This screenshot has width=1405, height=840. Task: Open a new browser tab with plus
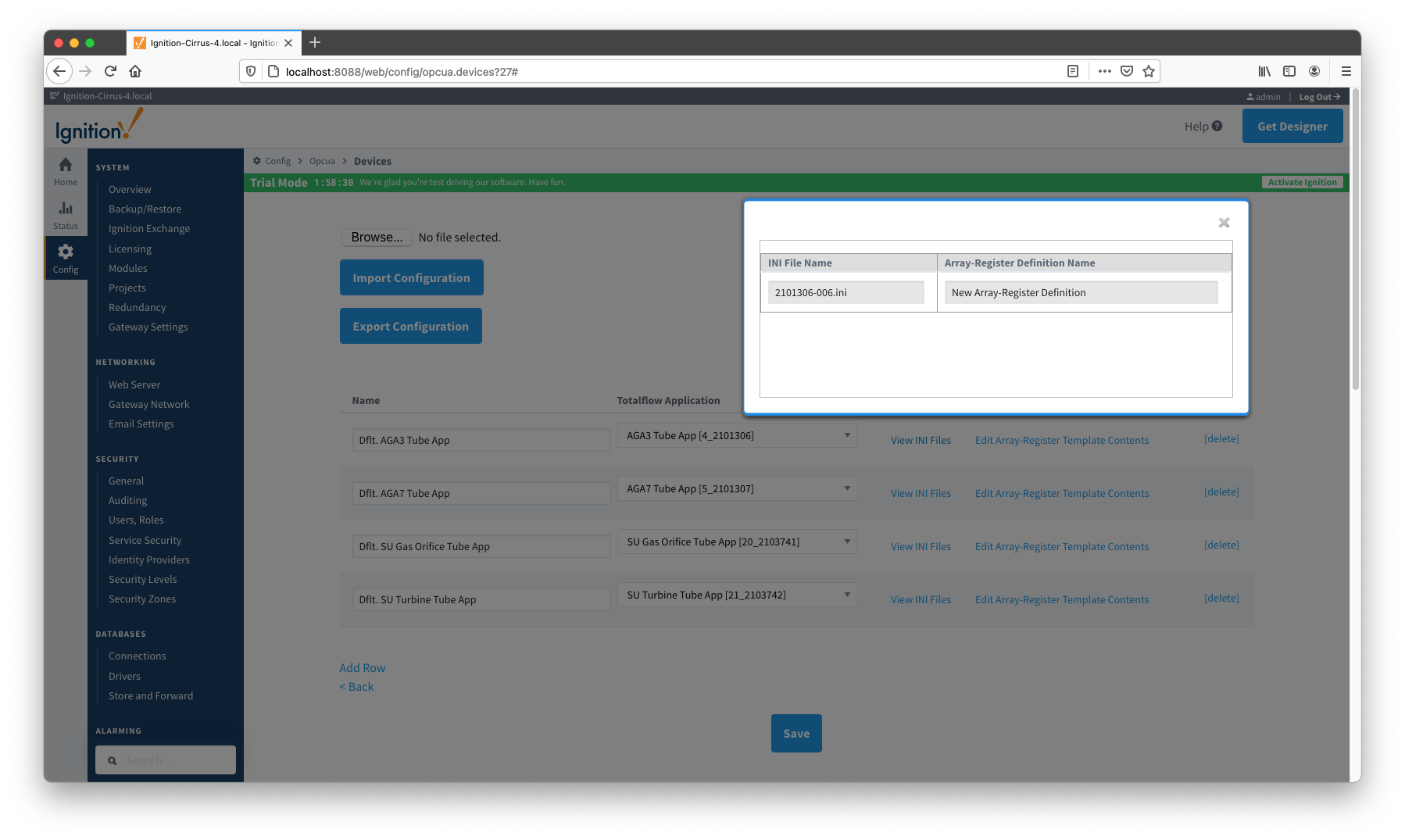click(x=315, y=42)
